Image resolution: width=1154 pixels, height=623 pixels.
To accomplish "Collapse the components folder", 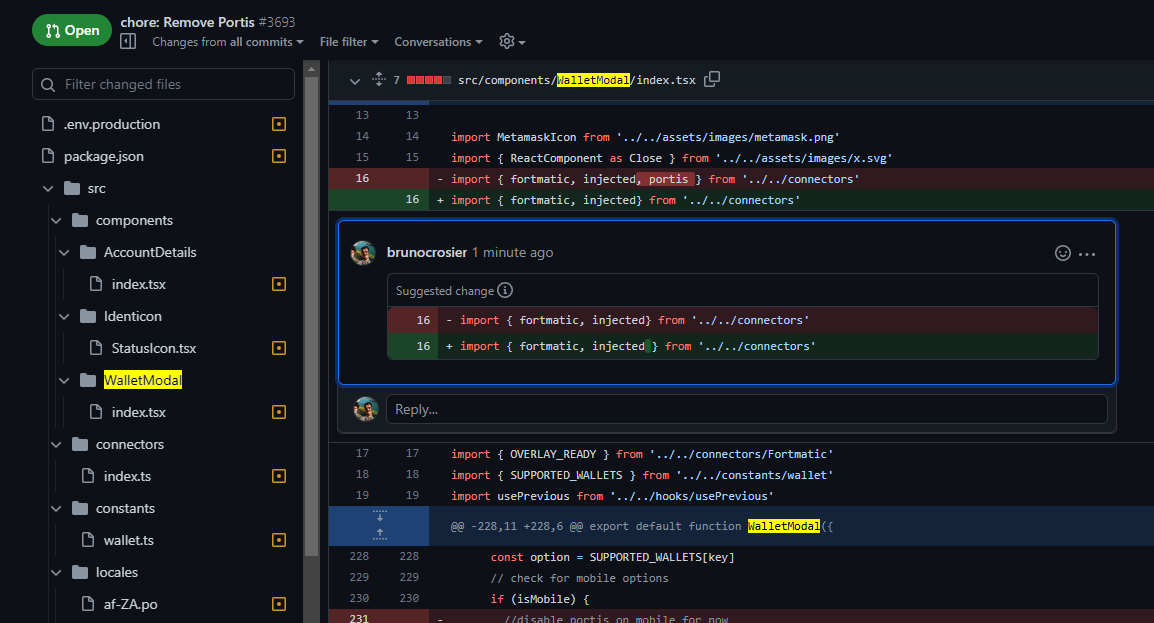I will (x=56, y=221).
